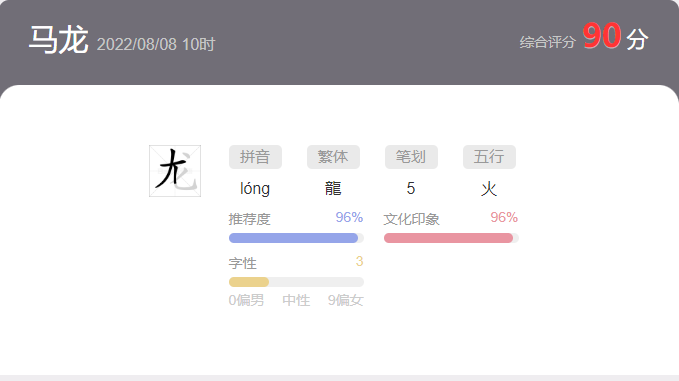This screenshot has height=381, width=679.
Task: Click the 繁体 label tag
Action: (333, 157)
